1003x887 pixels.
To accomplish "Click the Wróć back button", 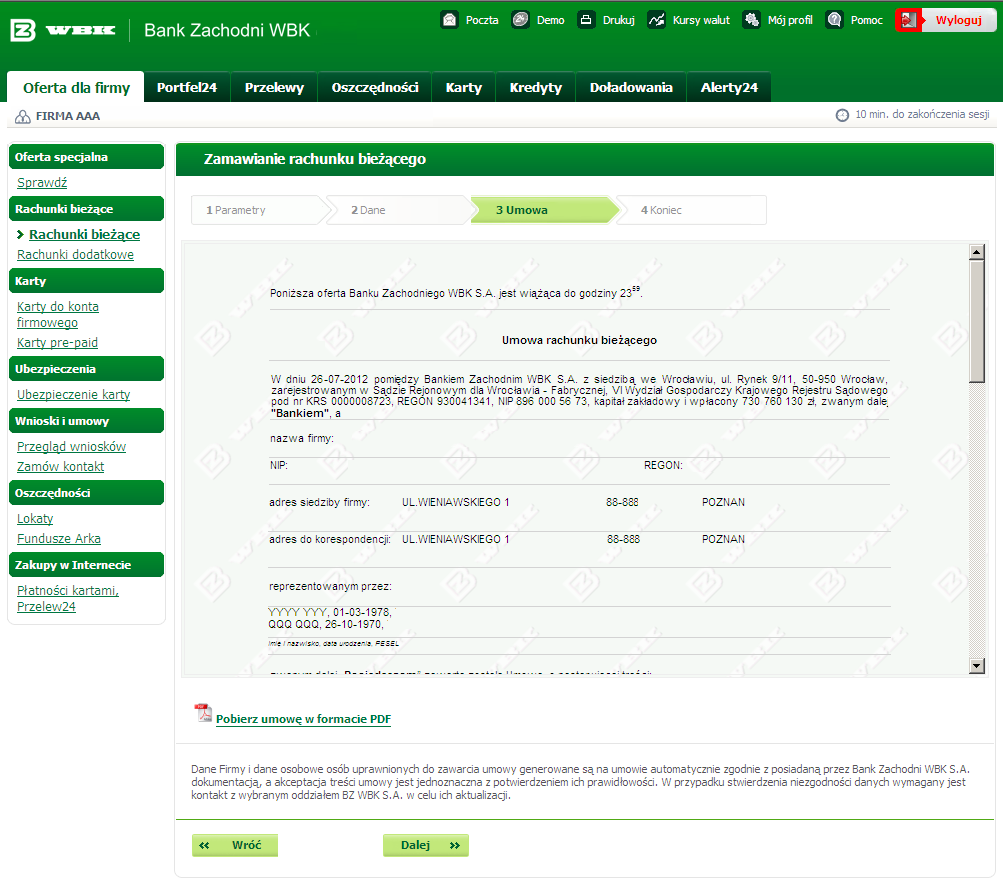I will (x=235, y=845).
